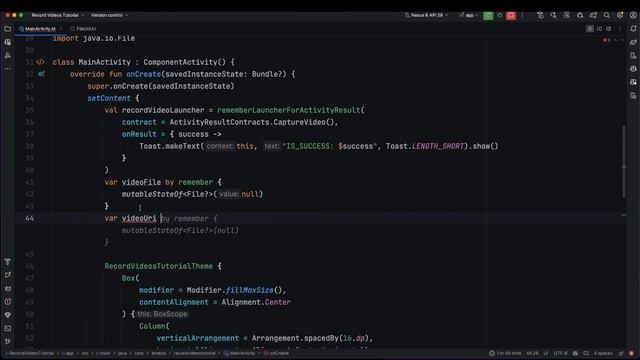This screenshot has width=640, height=360.
Task: Click the editor vertical scrollbar thumb
Action: pyautogui.click(x=623, y=162)
